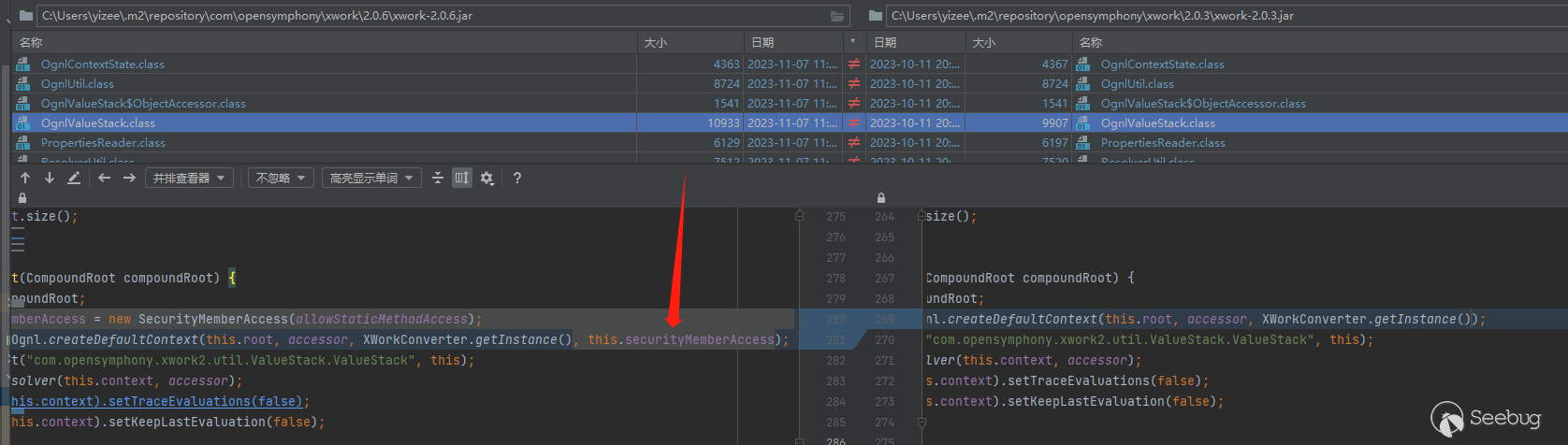Open diff settings gear icon
Screen dimensions: 1568x445
pyautogui.click(x=486, y=178)
